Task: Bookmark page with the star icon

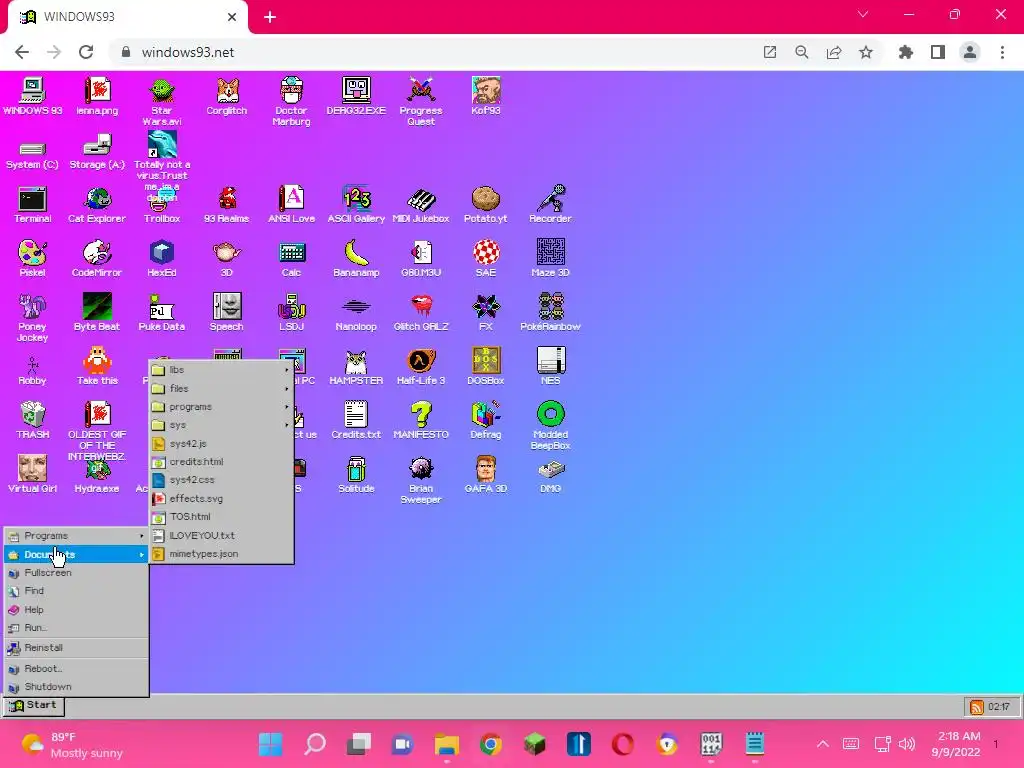Action: (866, 52)
